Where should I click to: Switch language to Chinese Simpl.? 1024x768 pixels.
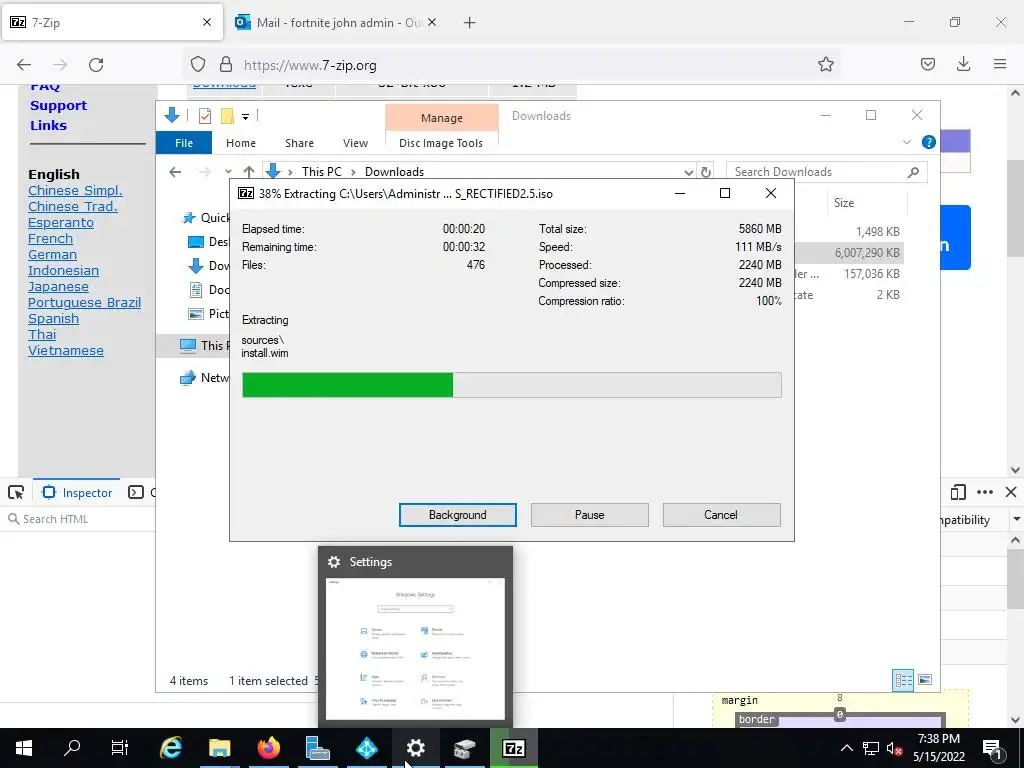75,191
